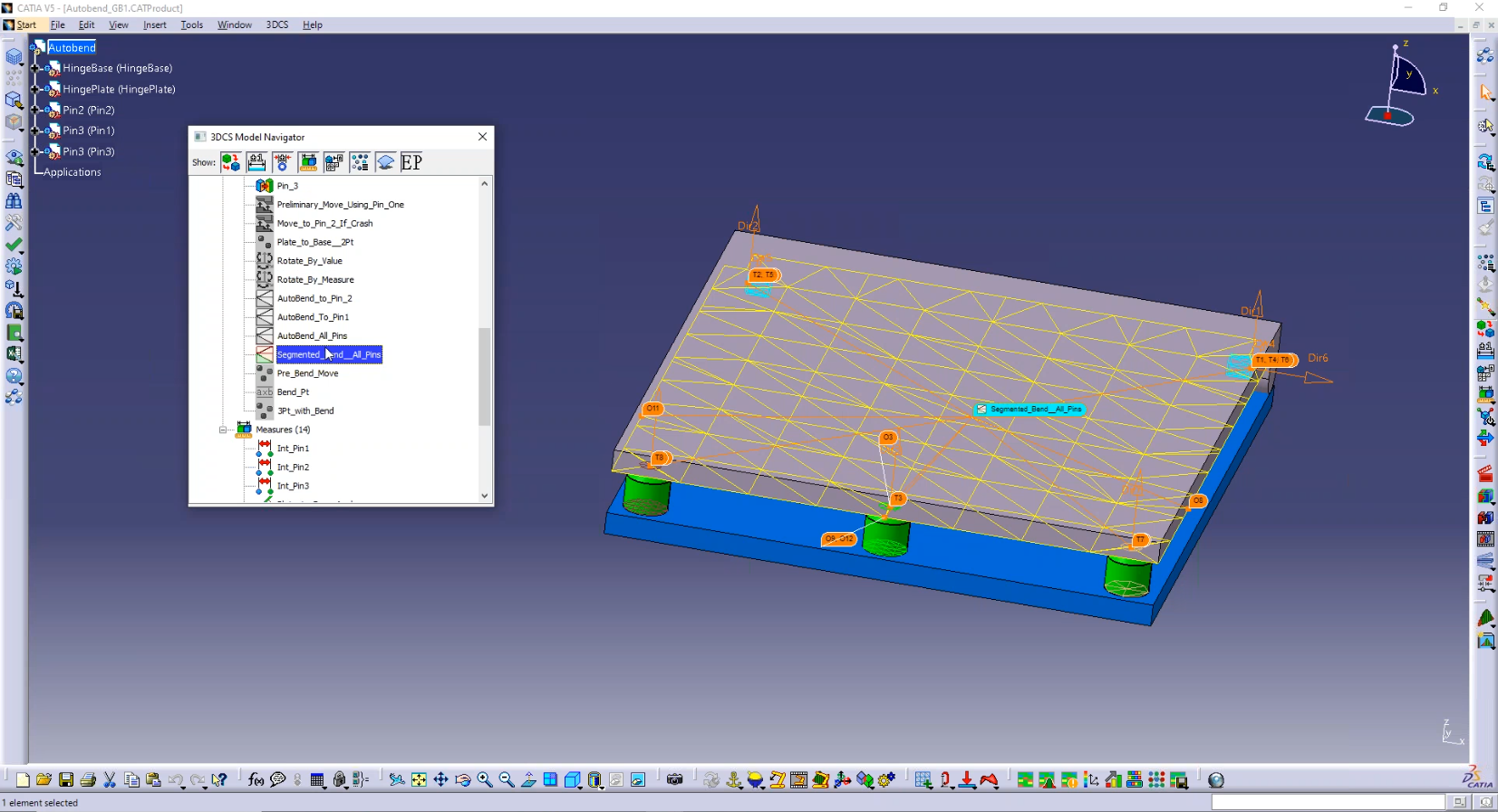
Task: Select Preliminary_Move_Using_Pin_One move
Action: [340, 205]
